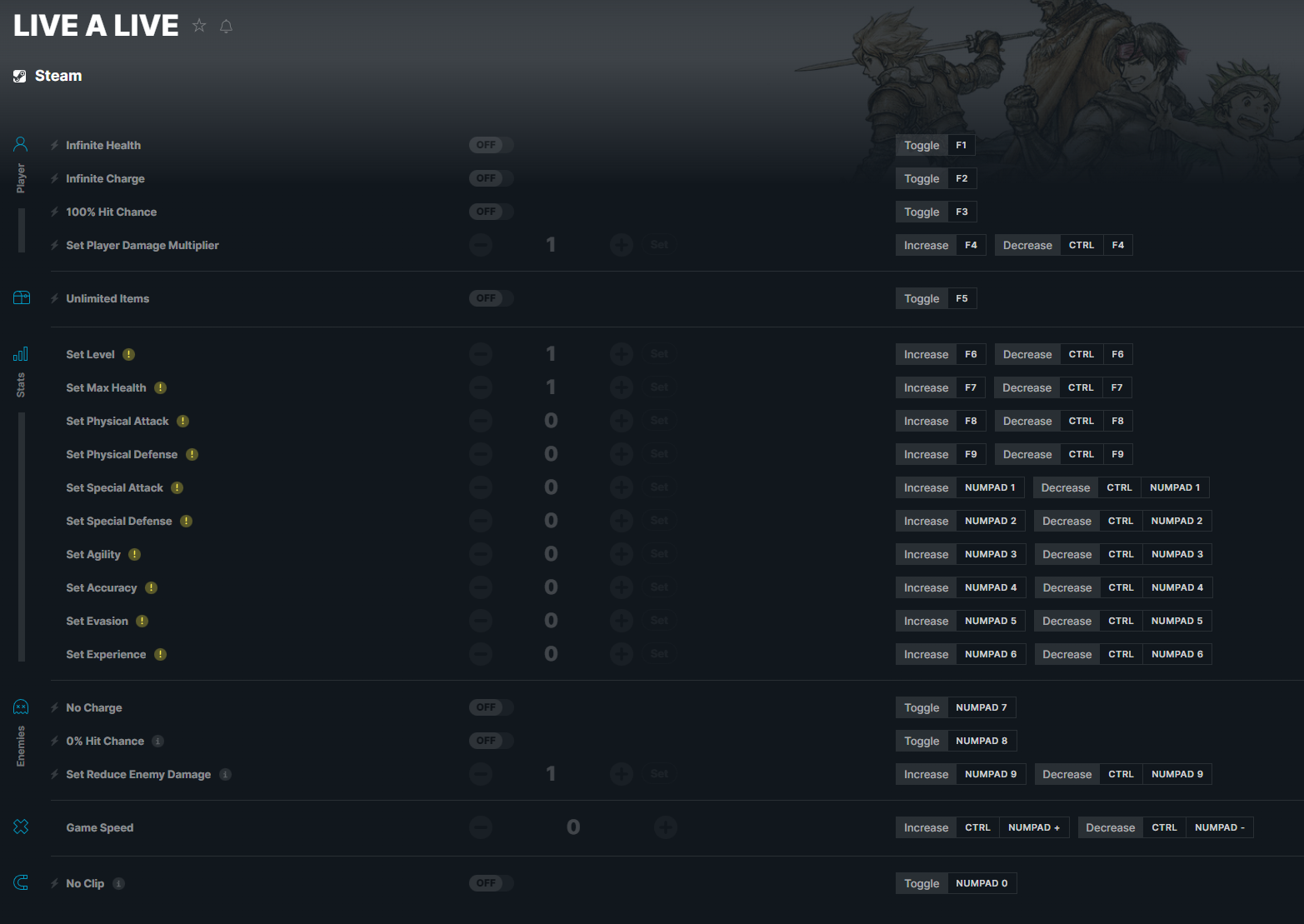Viewport: 1304px width, 924px height.
Task: Edit the Set Special Attack value field
Action: [x=551, y=487]
